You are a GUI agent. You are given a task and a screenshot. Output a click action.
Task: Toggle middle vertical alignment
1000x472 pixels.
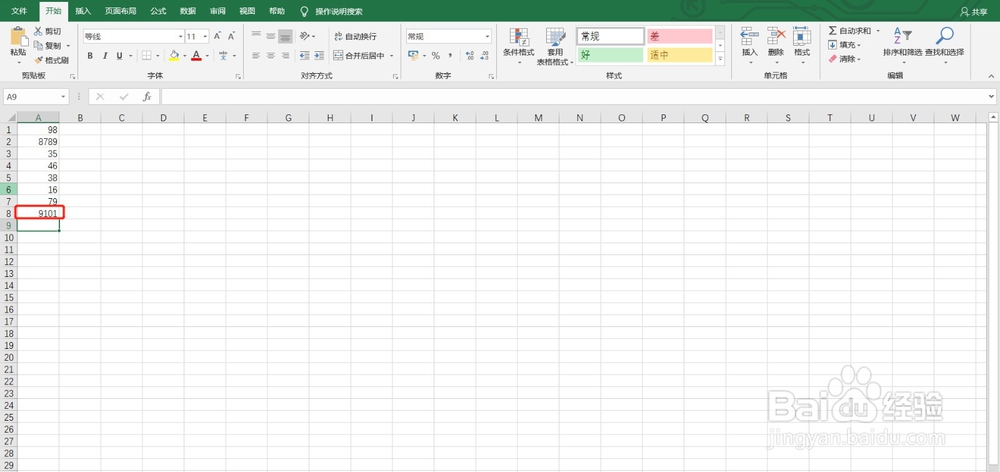click(x=271, y=36)
